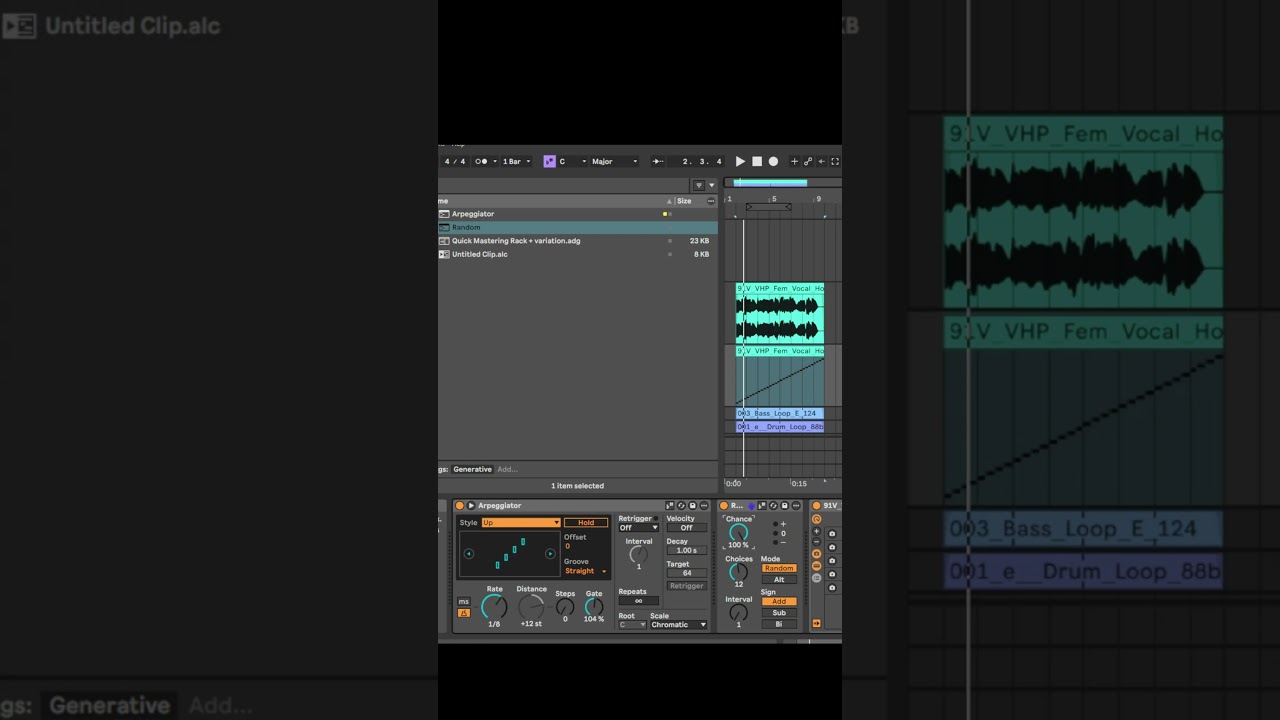The image size is (1280, 720).
Task: Click the Arrangement Record button
Action: click(773, 161)
